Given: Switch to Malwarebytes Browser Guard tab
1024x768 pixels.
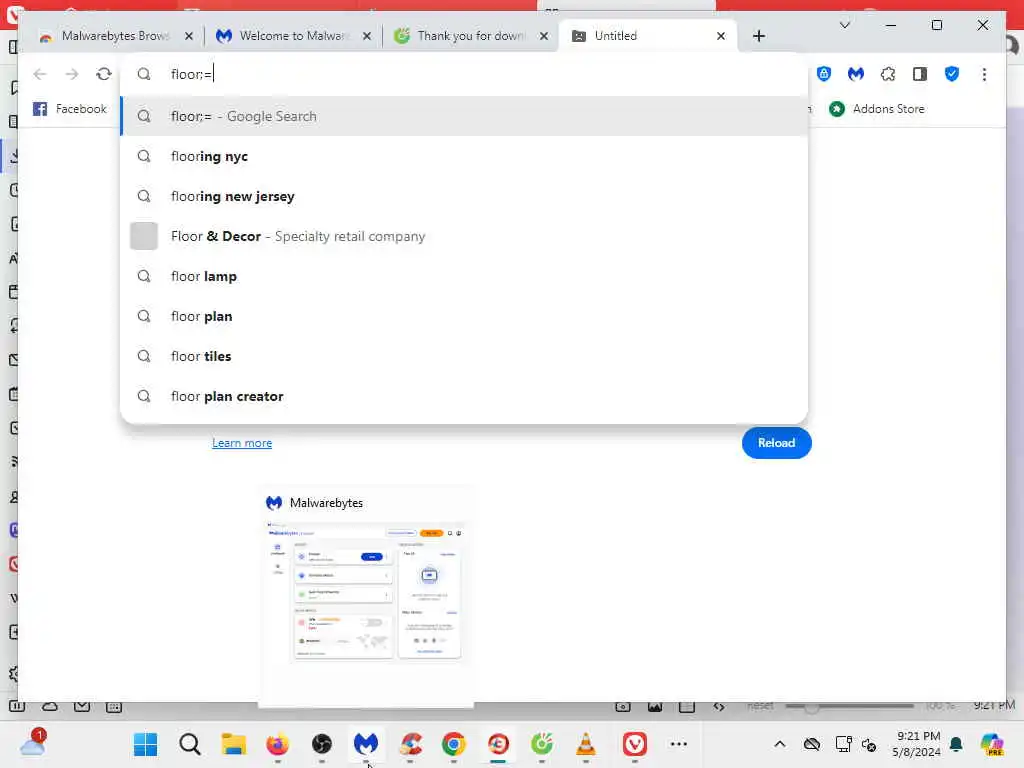Looking at the screenshot, I should tap(113, 36).
